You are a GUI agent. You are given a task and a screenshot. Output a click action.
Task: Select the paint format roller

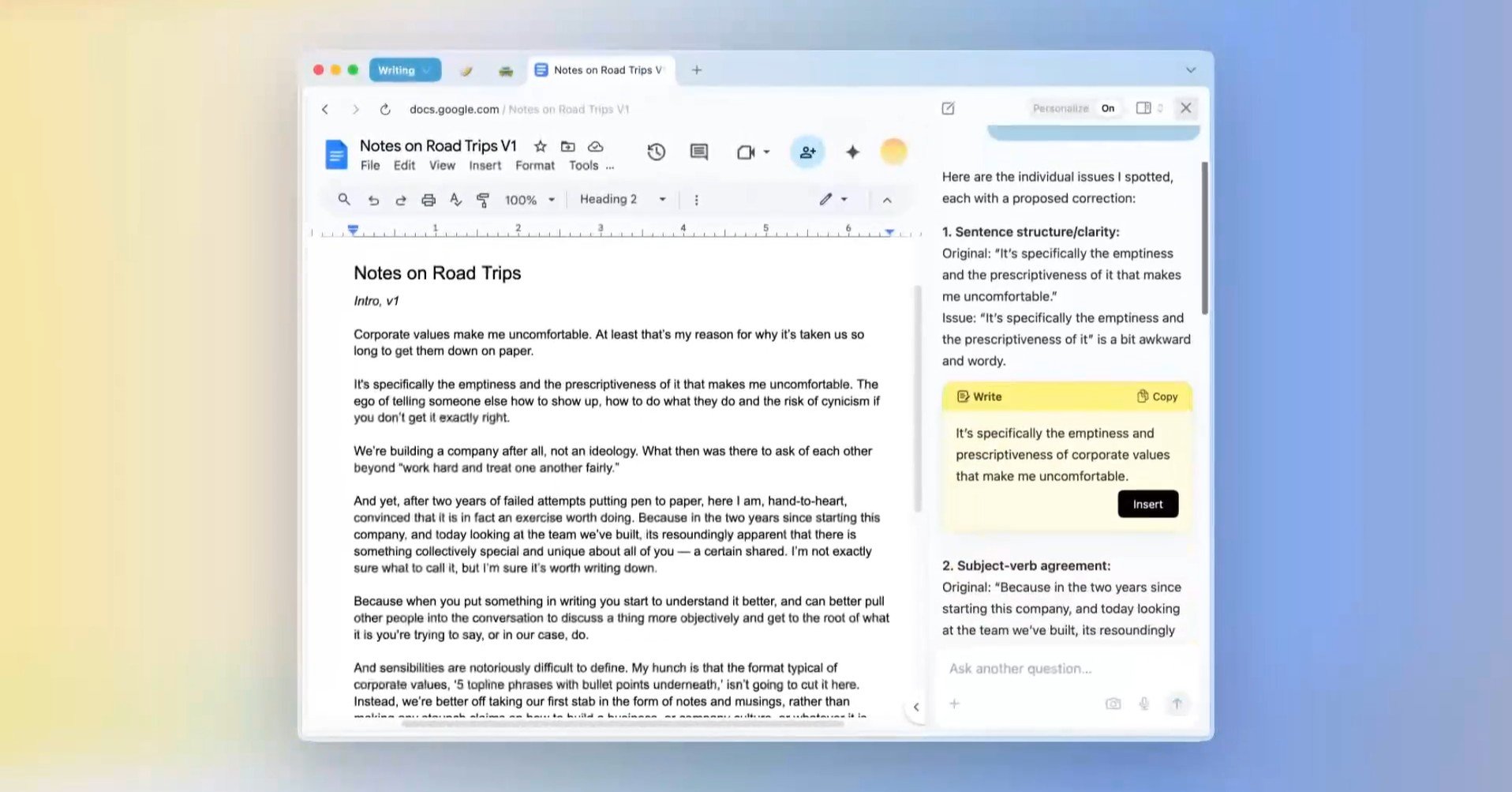pos(483,201)
